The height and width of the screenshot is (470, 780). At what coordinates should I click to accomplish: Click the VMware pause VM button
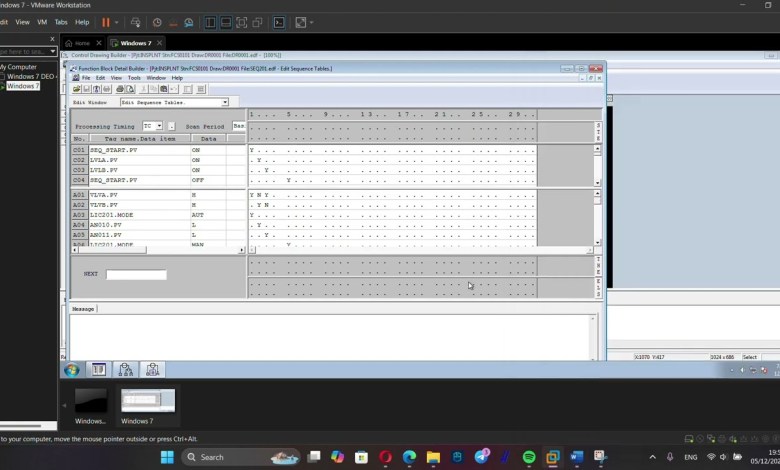click(x=105, y=22)
